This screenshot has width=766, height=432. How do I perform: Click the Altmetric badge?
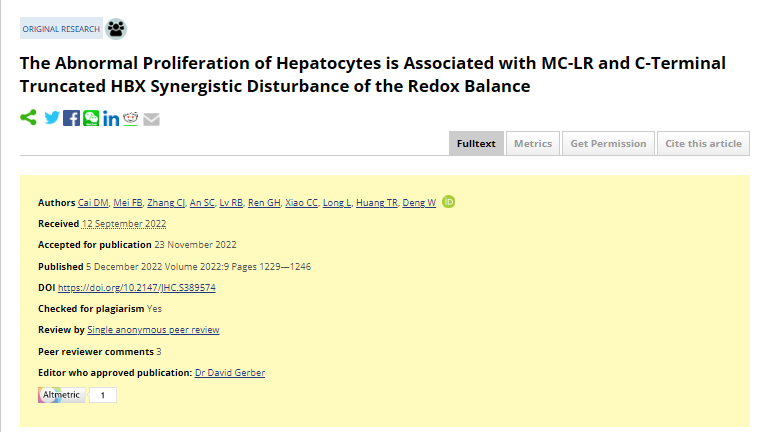(77, 395)
